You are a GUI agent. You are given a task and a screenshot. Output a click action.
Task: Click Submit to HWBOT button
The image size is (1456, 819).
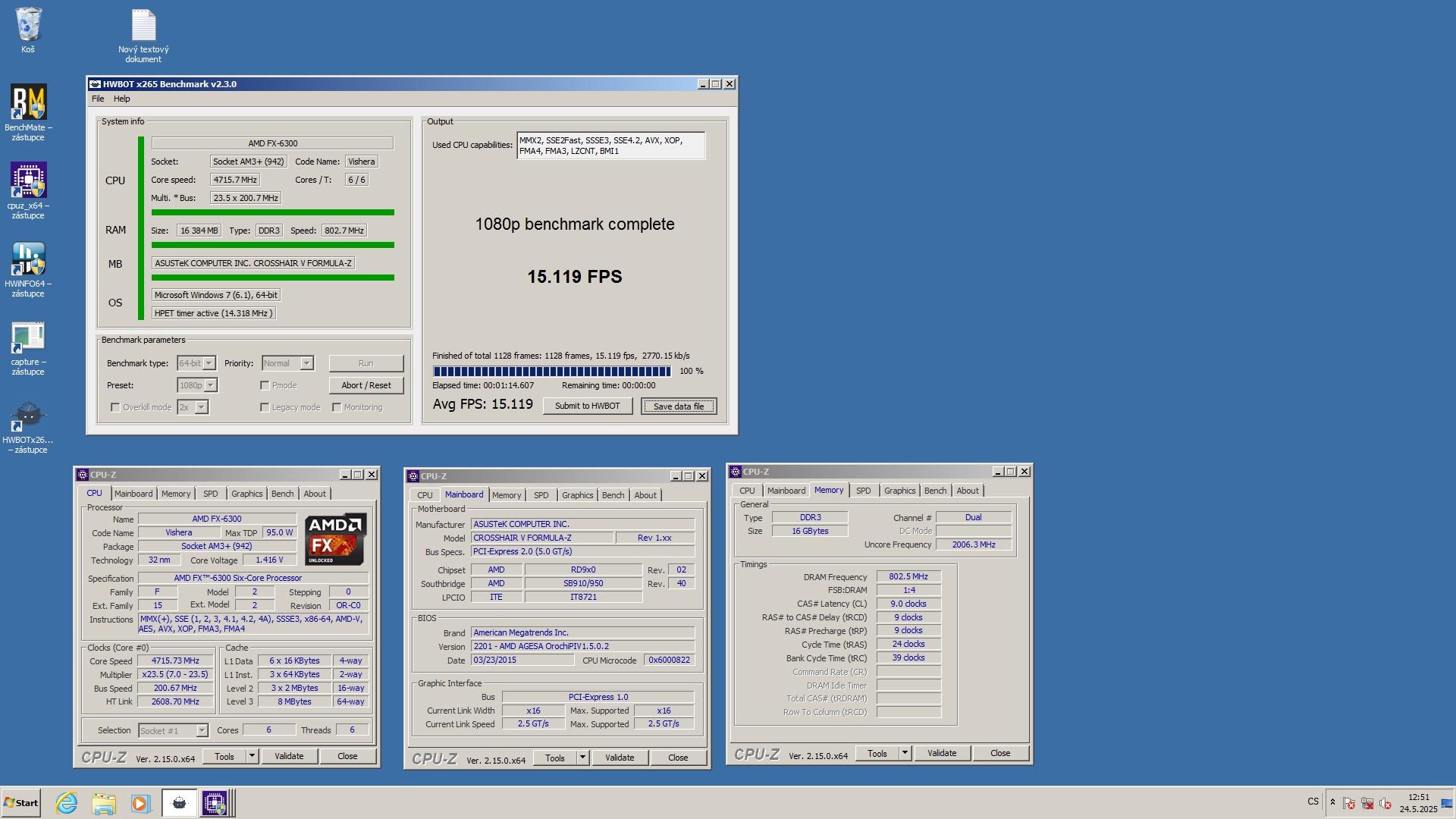coord(588,406)
